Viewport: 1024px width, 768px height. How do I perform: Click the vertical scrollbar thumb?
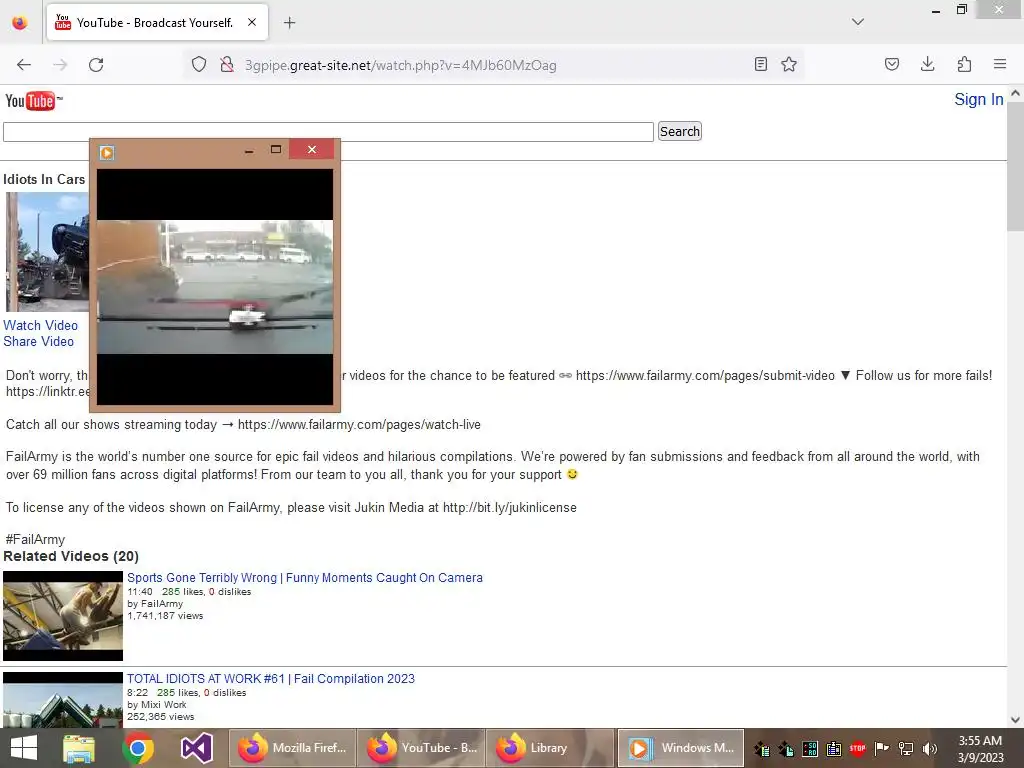[1016, 166]
